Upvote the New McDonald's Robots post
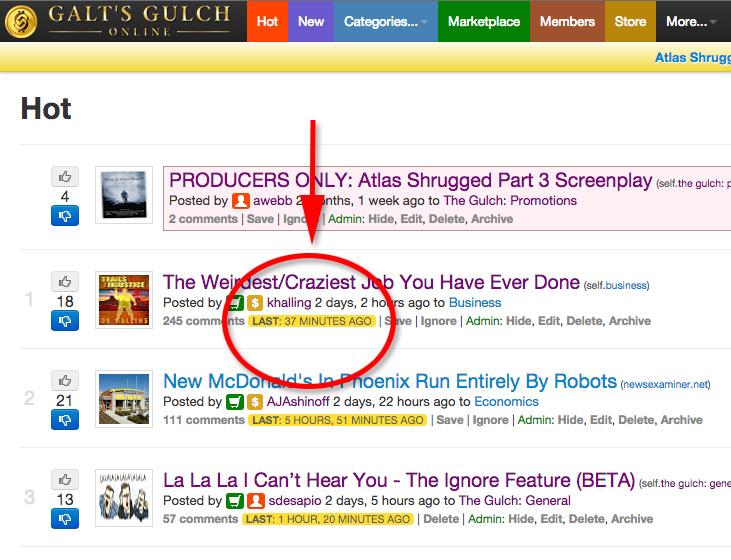Viewport: 731px width, 560px height. point(65,380)
